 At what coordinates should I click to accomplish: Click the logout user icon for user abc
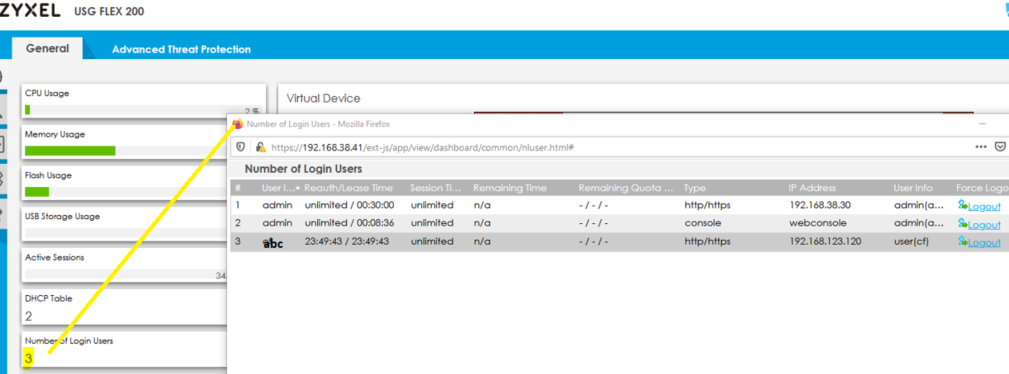(x=963, y=241)
